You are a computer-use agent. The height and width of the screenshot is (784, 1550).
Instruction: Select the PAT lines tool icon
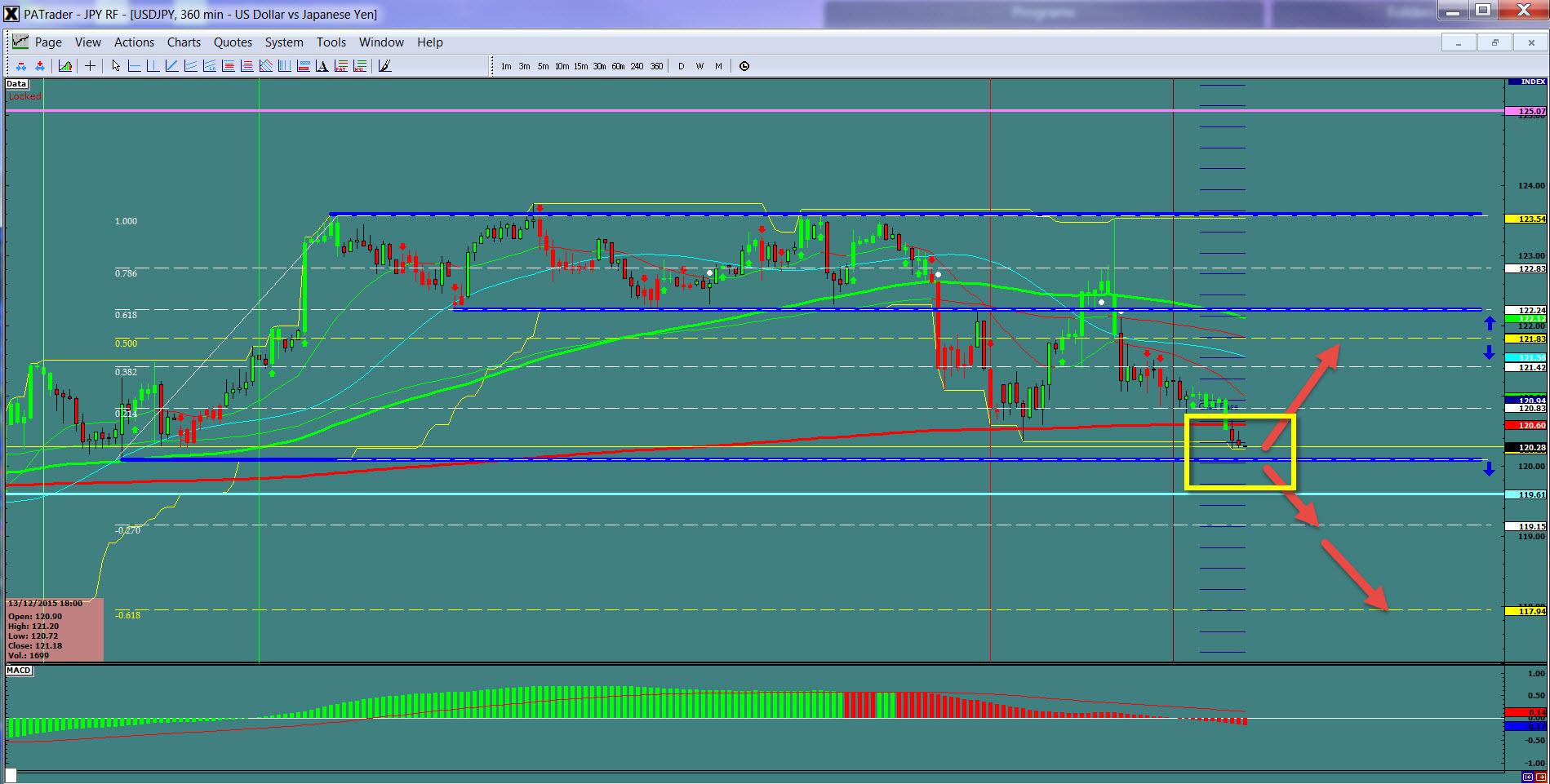(341, 66)
